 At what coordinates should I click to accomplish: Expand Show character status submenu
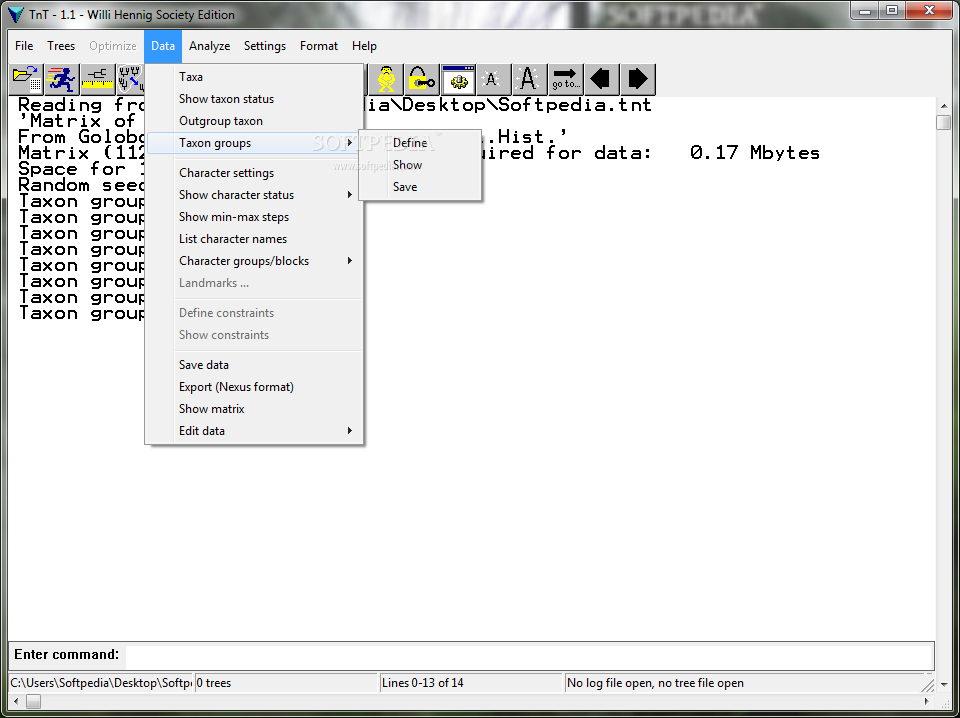(254, 195)
